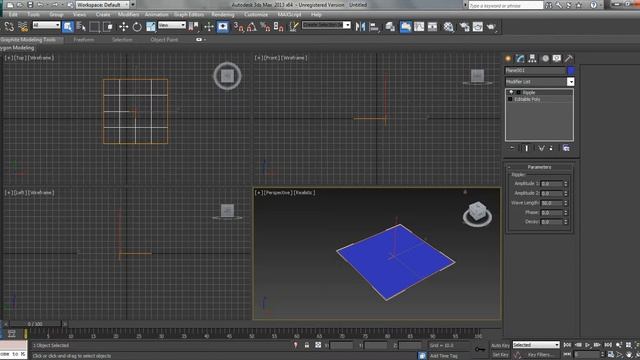This screenshot has height=360, width=640.
Task: Click the time slider 0 / 100 handle
Action: [35, 324]
